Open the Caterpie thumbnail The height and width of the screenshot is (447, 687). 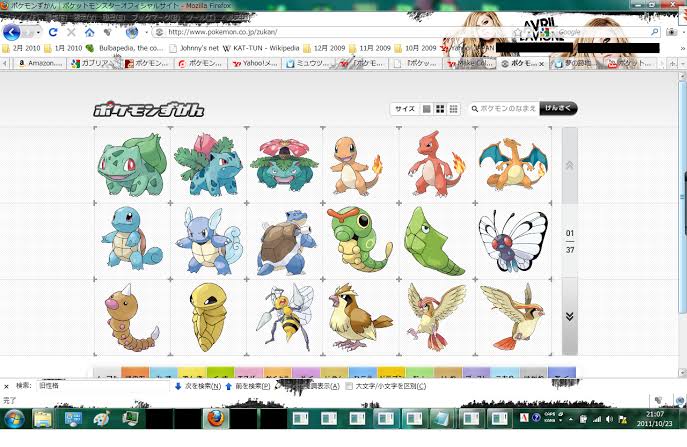click(x=360, y=241)
